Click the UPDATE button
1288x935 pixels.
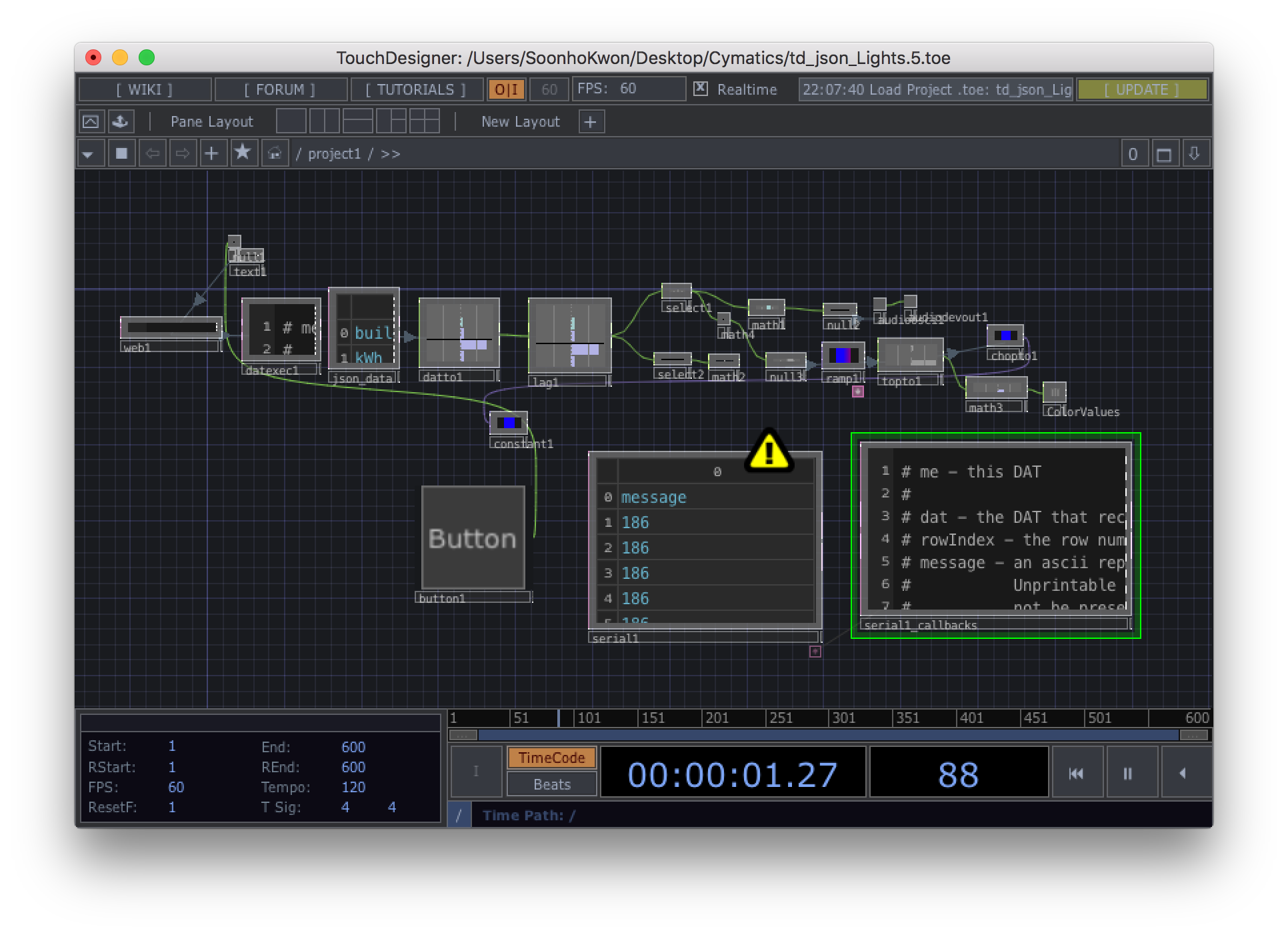pos(1141,89)
